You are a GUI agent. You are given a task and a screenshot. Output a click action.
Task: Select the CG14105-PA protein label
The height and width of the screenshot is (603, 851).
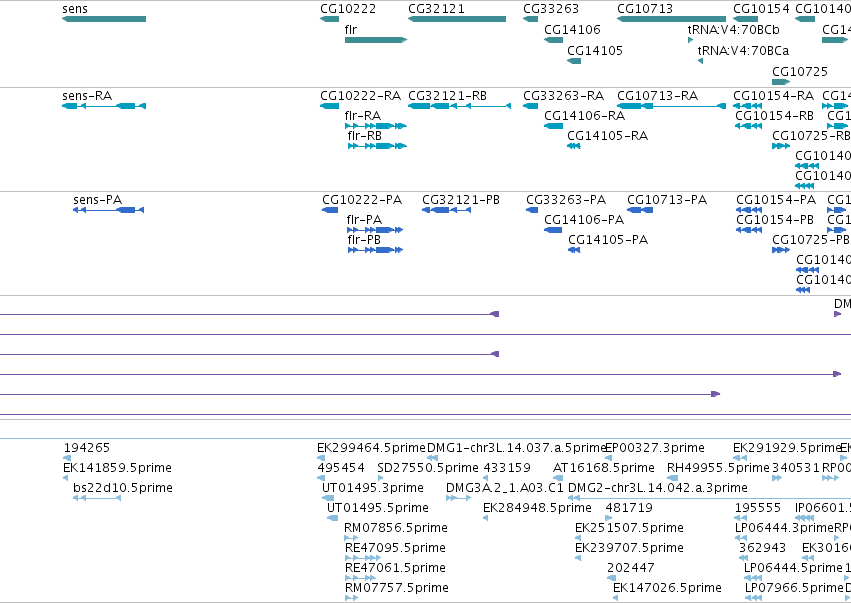[x=608, y=240]
